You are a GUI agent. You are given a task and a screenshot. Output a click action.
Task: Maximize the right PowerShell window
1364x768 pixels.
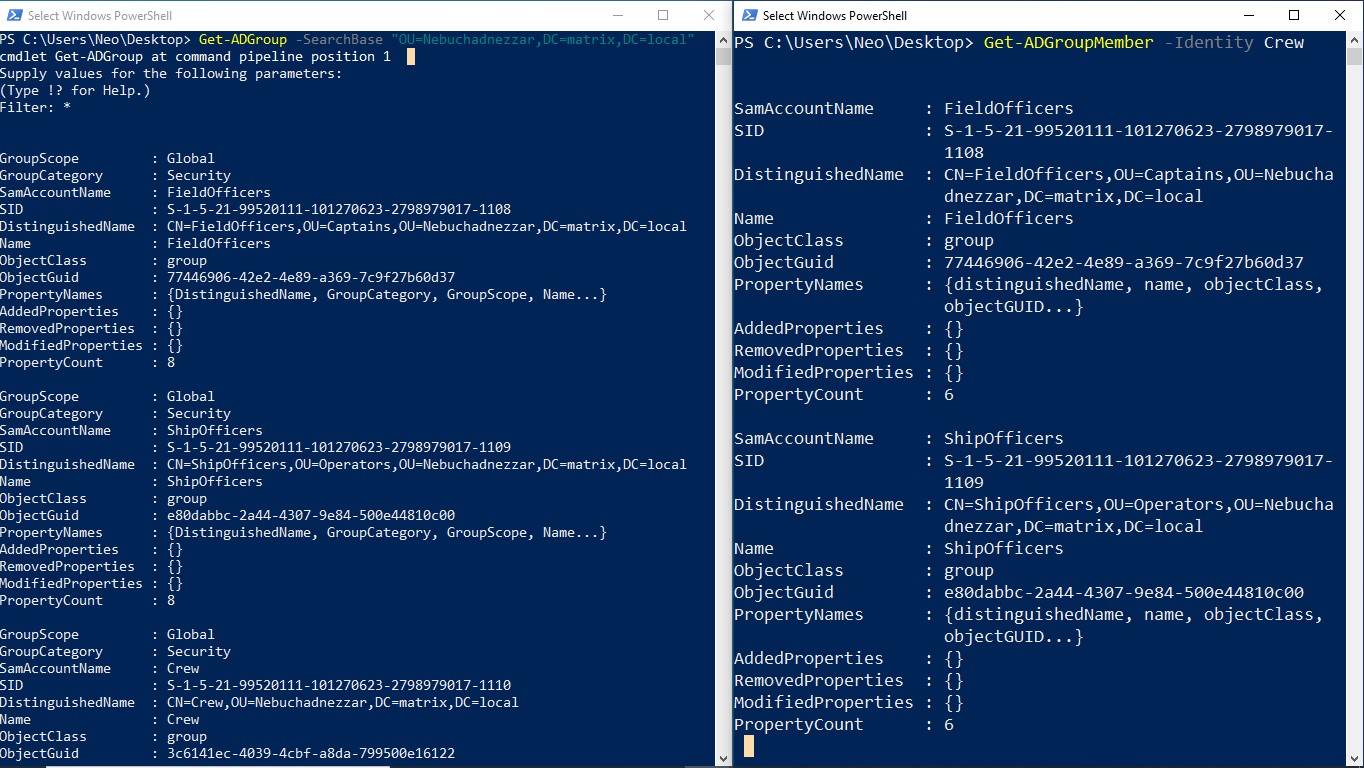click(x=1293, y=15)
